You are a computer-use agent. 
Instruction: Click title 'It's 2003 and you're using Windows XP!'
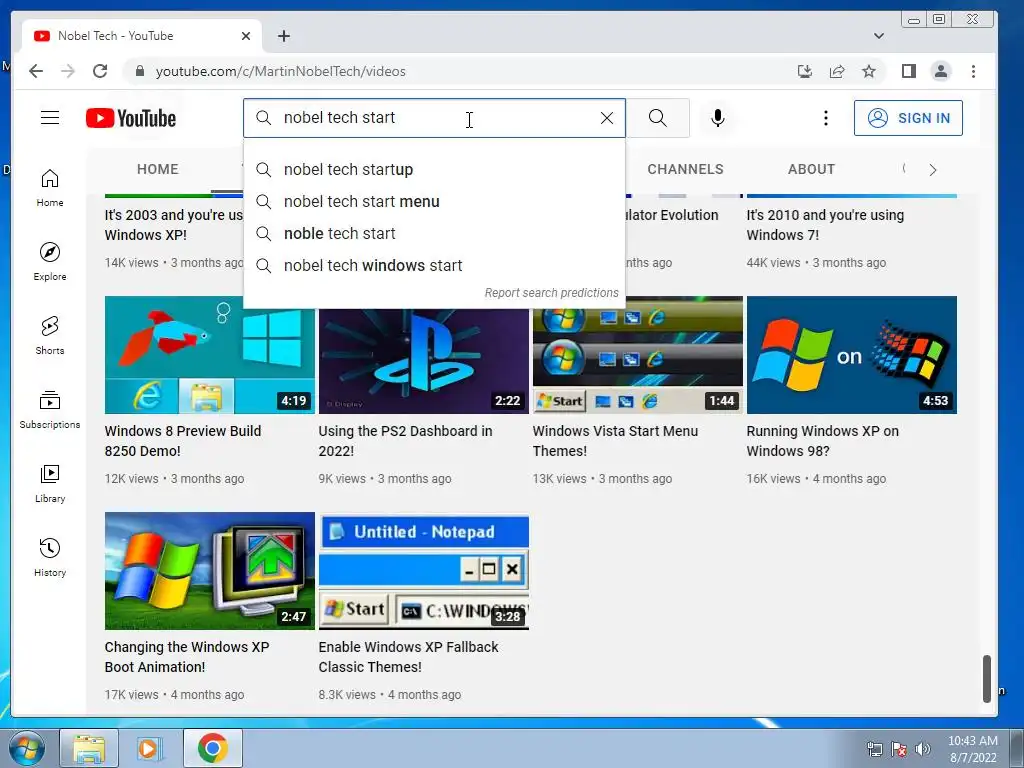point(174,225)
